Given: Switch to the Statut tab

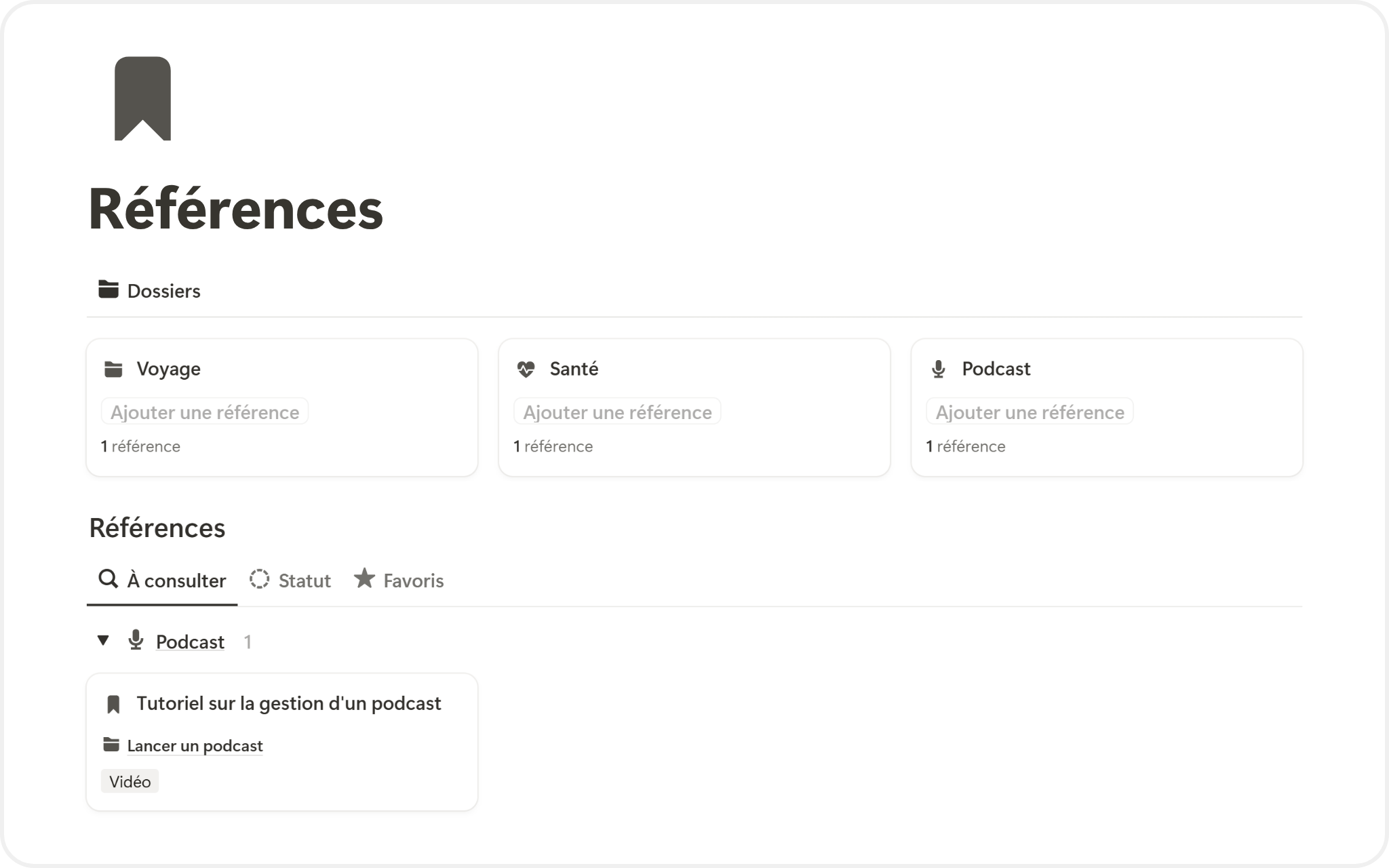Looking at the screenshot, I should tap(290, 580).
